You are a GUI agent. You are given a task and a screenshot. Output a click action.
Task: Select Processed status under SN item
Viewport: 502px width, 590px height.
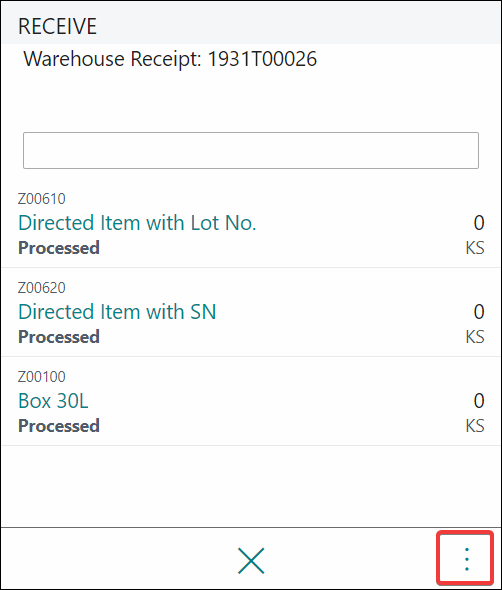[59, 337]
